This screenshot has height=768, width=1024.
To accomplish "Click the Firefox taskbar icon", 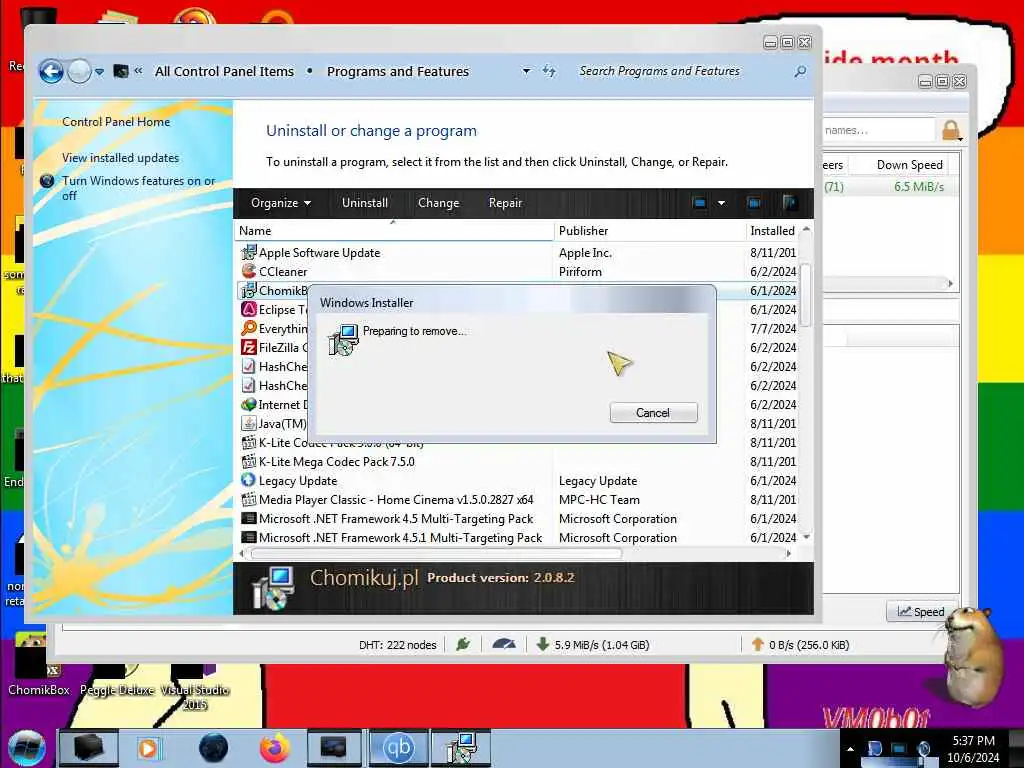I will pos(274,748).
